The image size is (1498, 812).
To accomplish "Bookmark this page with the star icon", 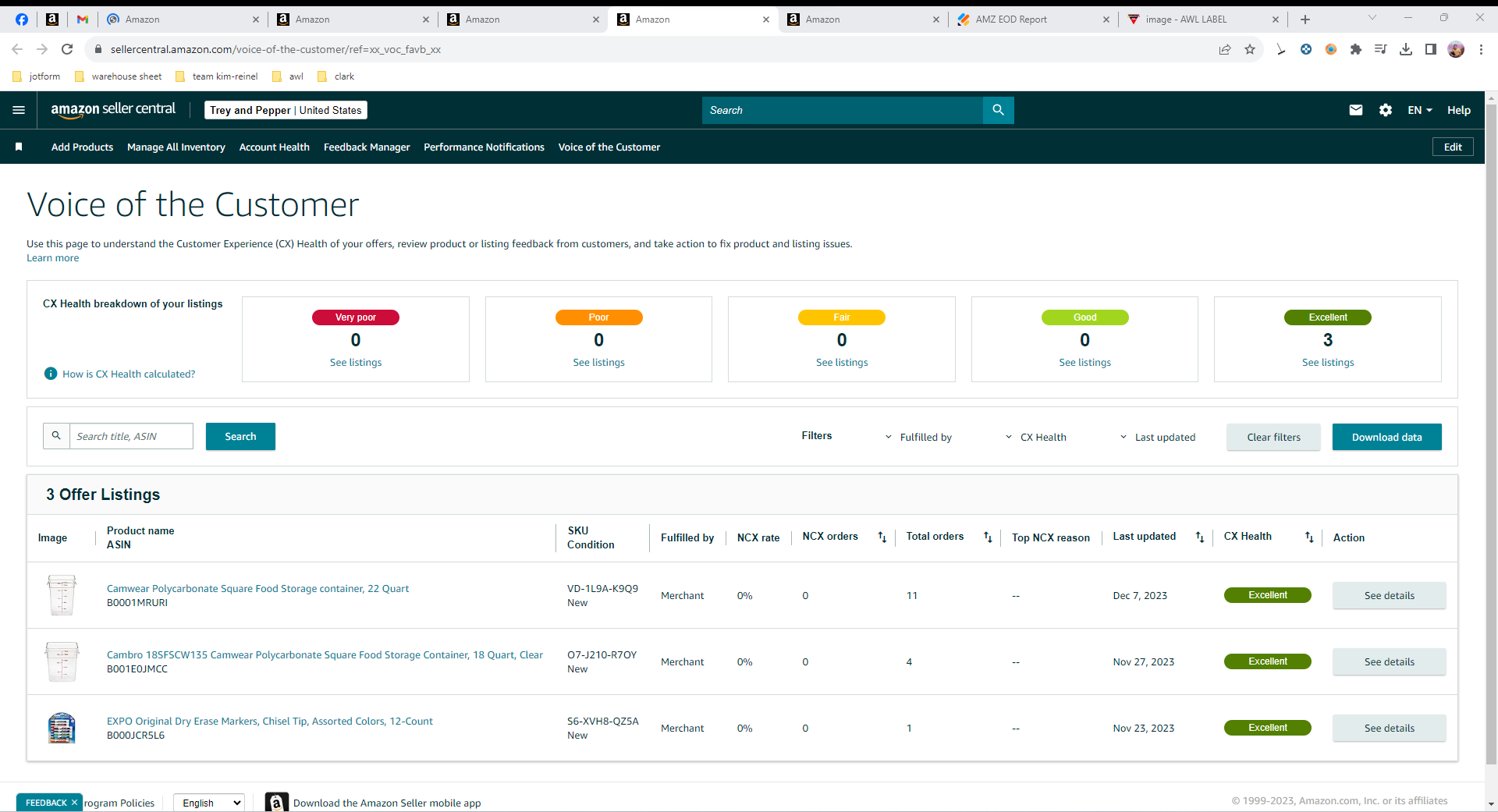I will (1250, 49).
